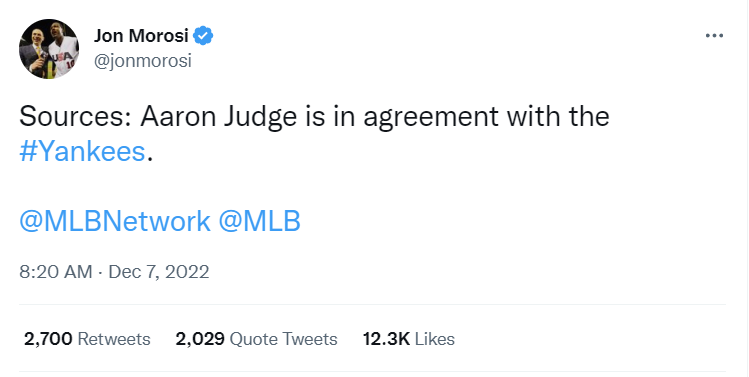The height and width of the screenshot is (377, 749).
Task: Open Jon Morosi's profile picture
Action: coord(49,49)
